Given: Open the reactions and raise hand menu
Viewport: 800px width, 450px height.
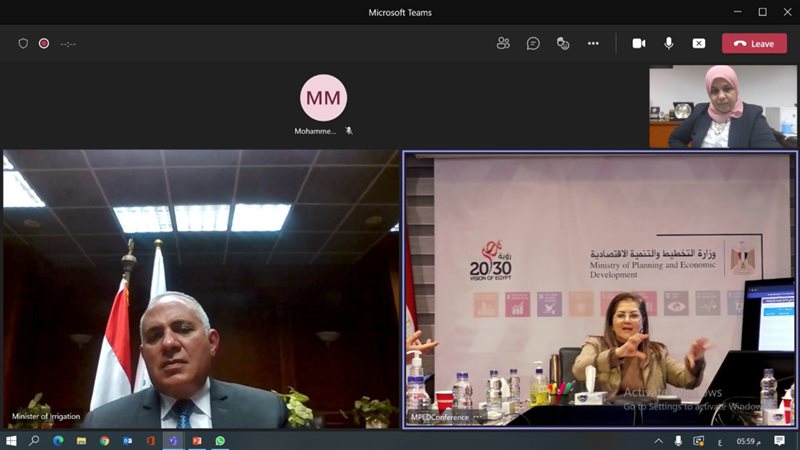Looking at the screenshot, I should pyautogui.click(x=563, y=43).
